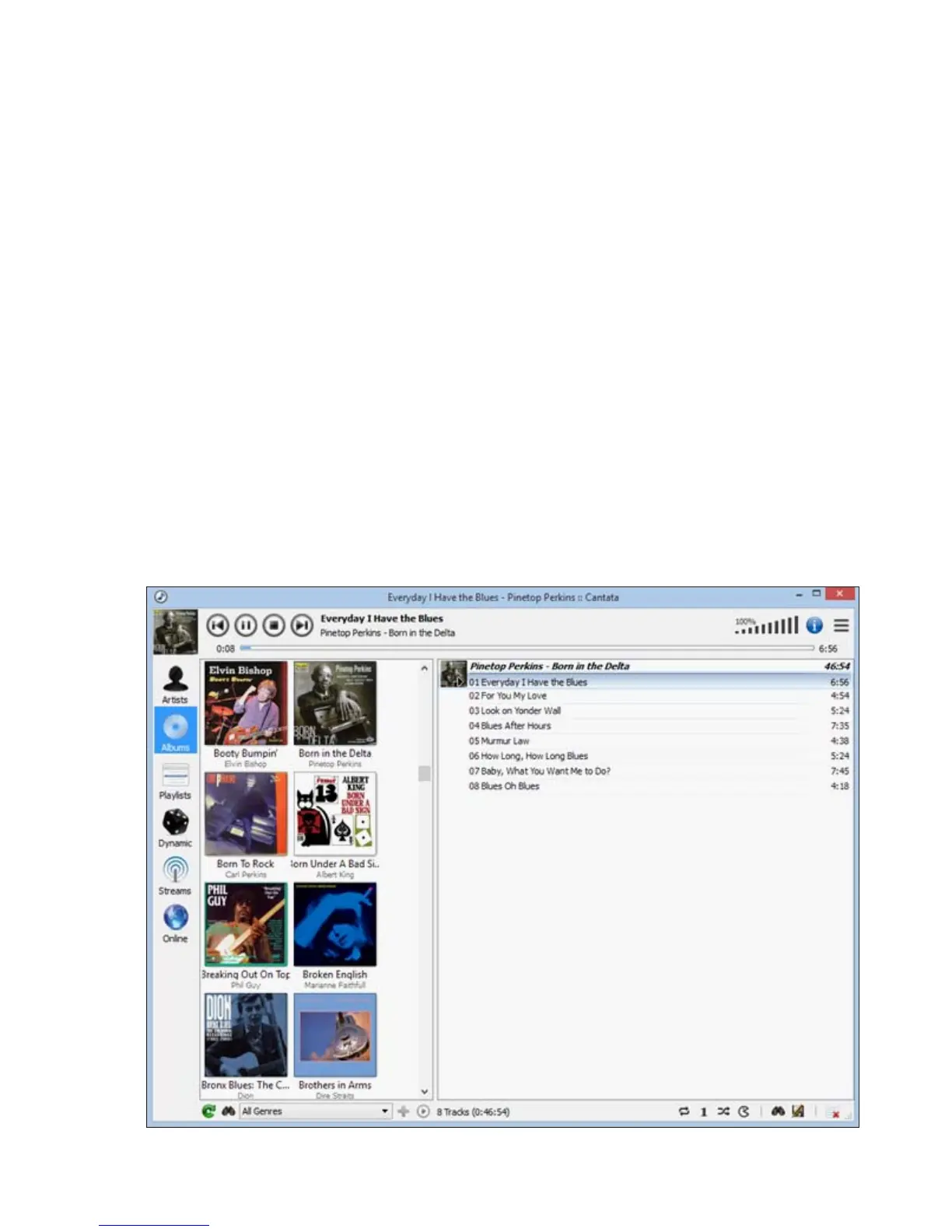
Task: Stop playback
Action: click(x=274, y=625)
